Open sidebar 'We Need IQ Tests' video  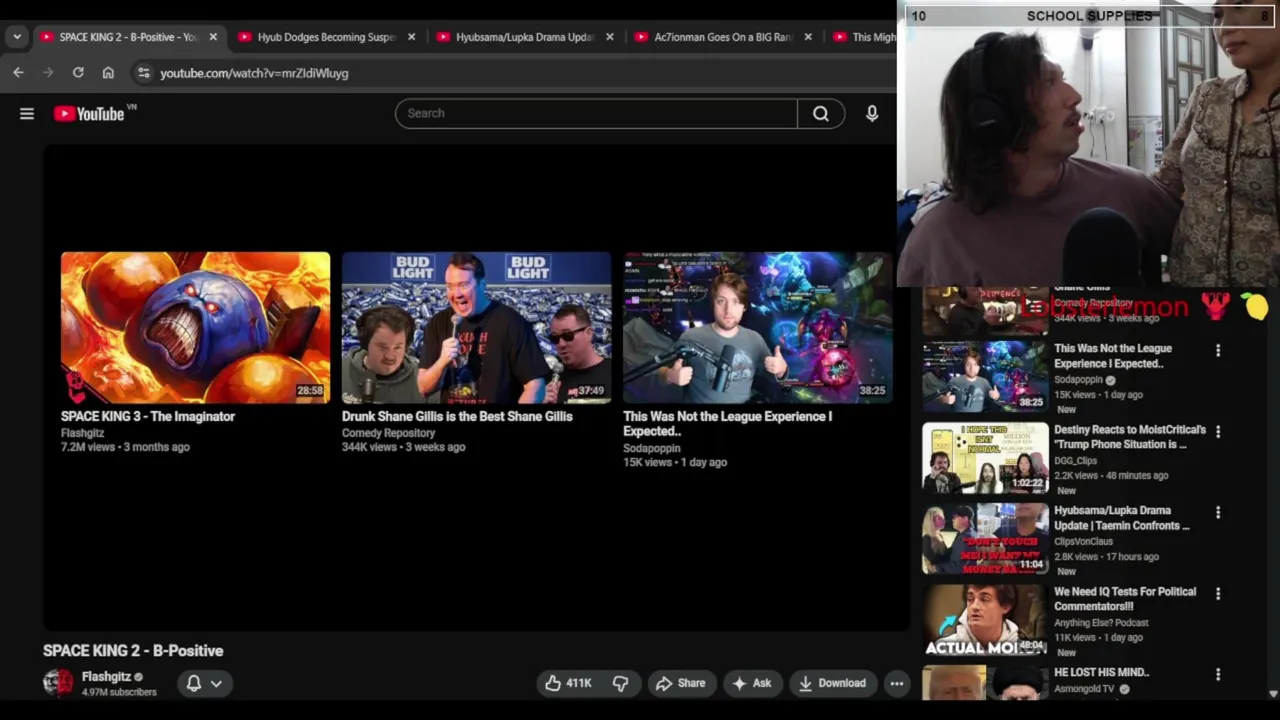click(1125, 599)
